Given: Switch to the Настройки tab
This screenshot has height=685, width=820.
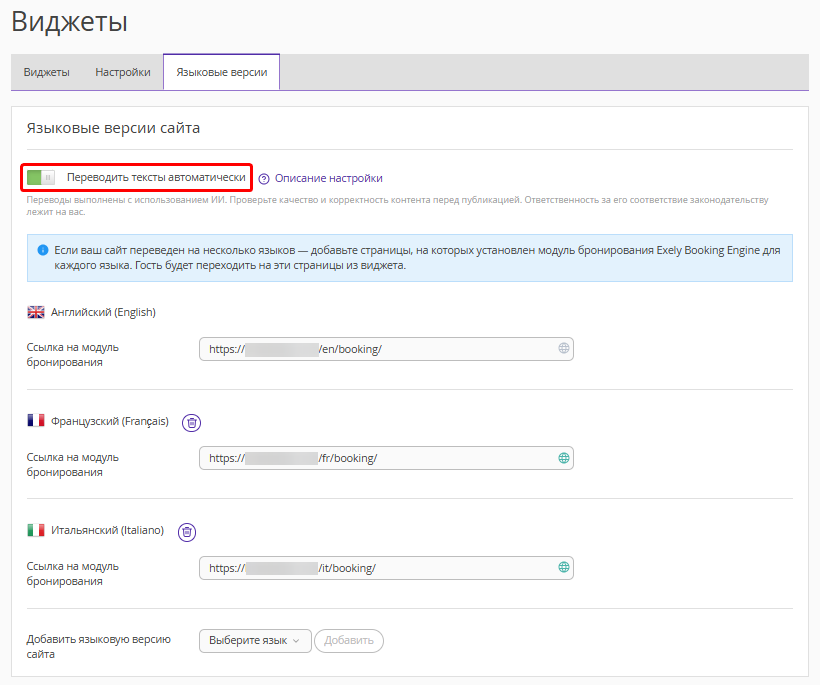Looking at the screenshot, I should click(123, 72).
